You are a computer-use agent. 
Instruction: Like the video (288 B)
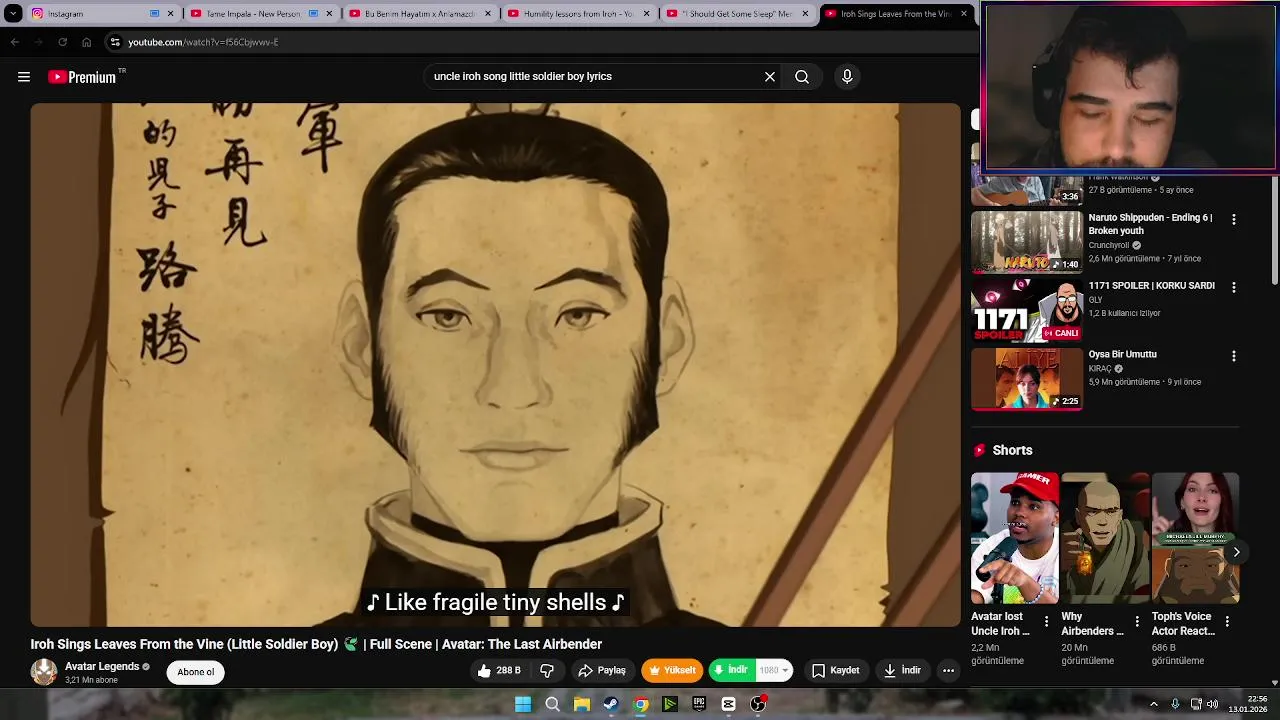click(x=499, y=671)
